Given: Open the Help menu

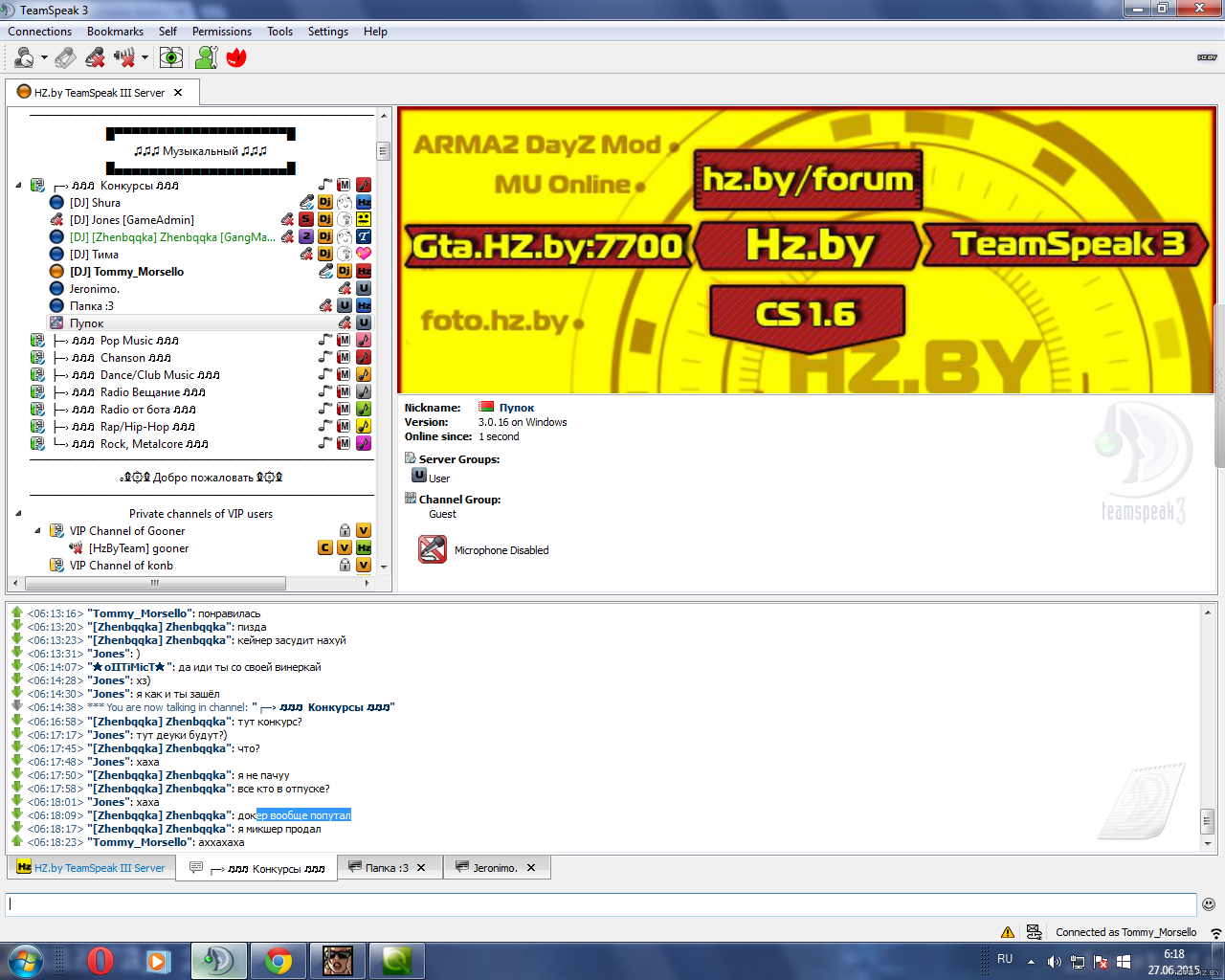Looking at the screenshot, I should pos(375,32).
